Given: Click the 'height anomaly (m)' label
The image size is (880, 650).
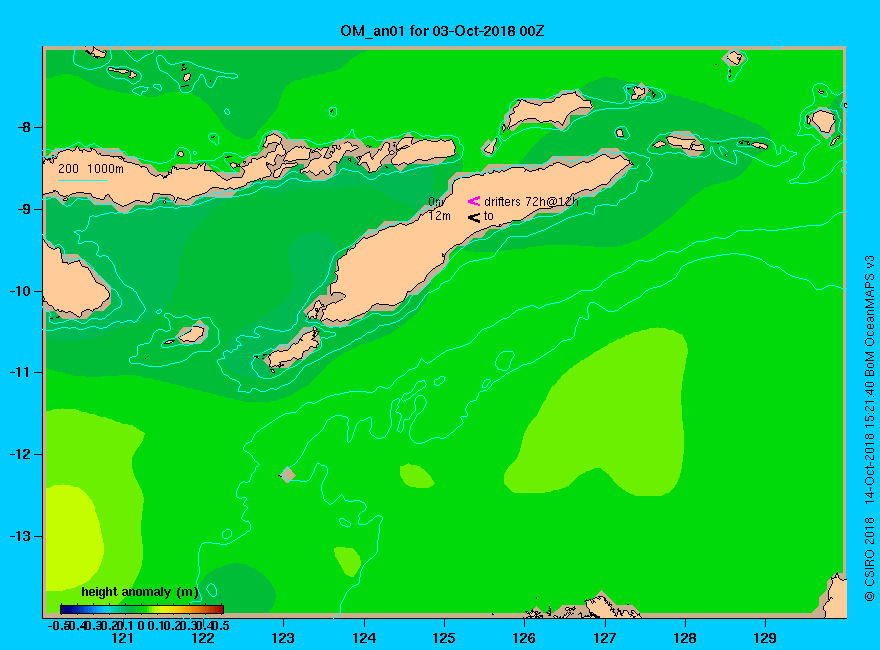Looking at the screenshot, I should [140, 592].
